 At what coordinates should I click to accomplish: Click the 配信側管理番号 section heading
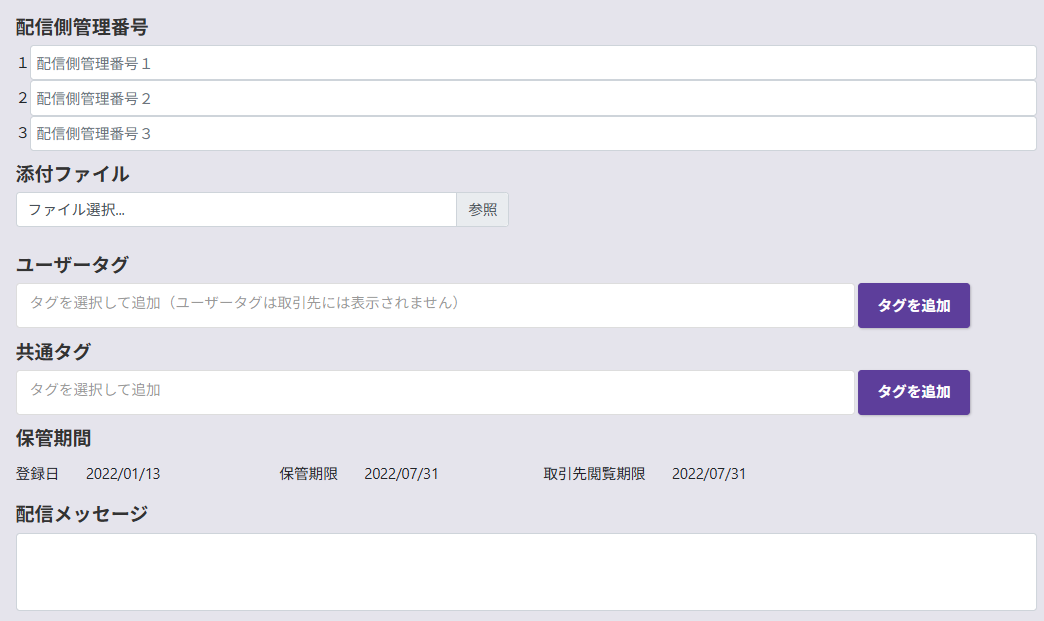pyautogui.click(x=82, y=27)
